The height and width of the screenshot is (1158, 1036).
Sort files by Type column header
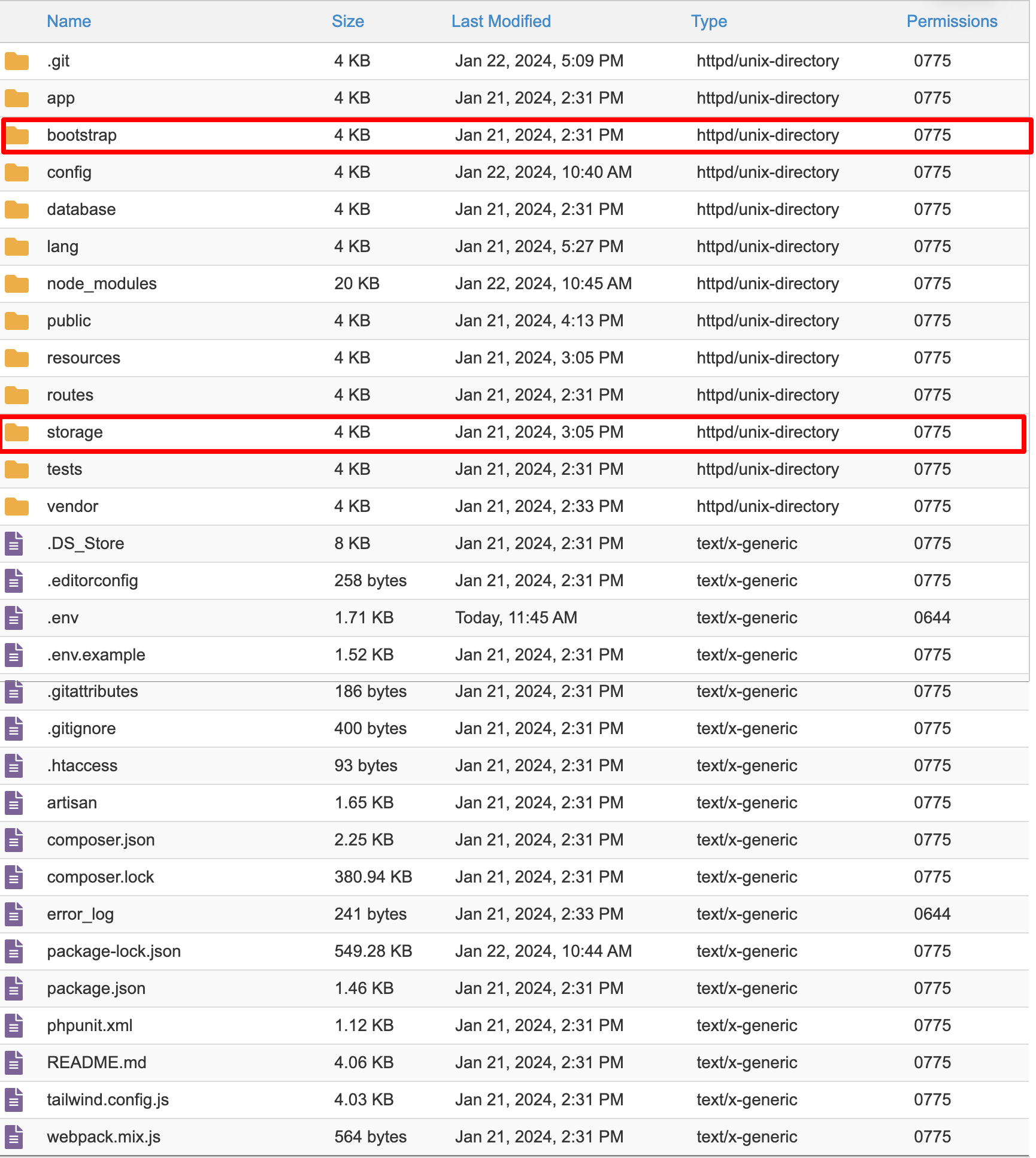[709, 22]
